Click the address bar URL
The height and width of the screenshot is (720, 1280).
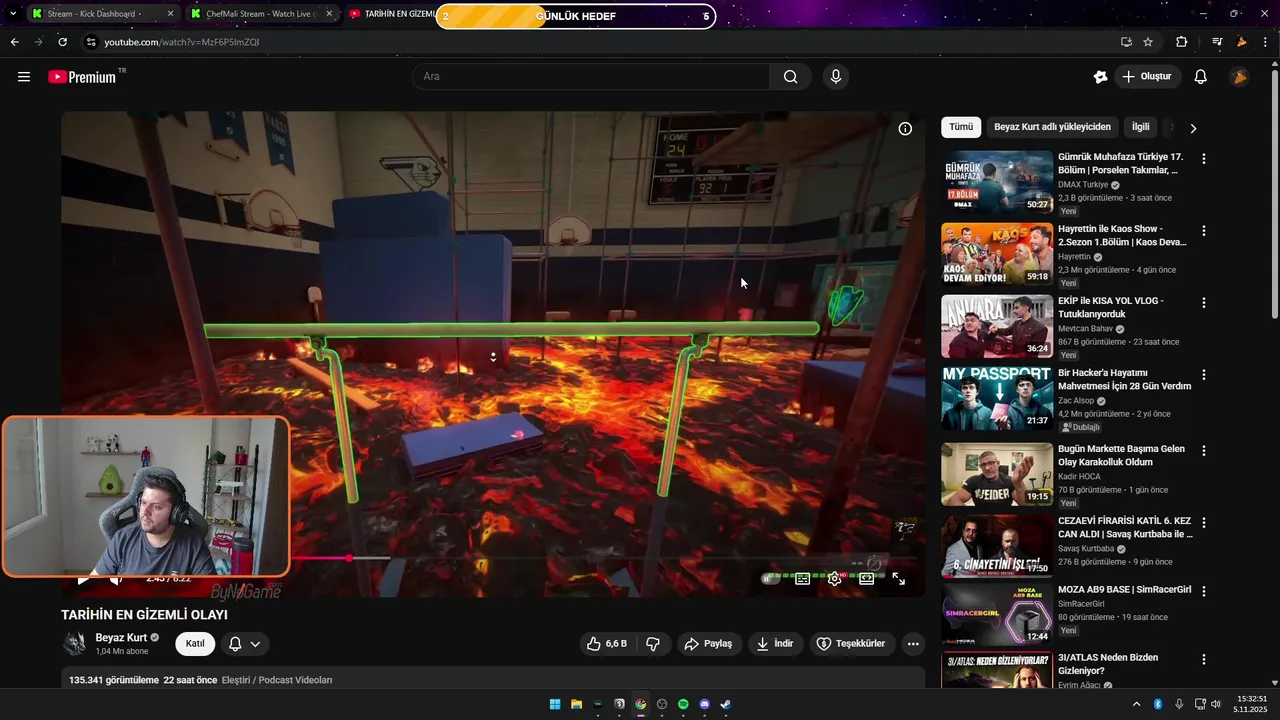[182, 42]
